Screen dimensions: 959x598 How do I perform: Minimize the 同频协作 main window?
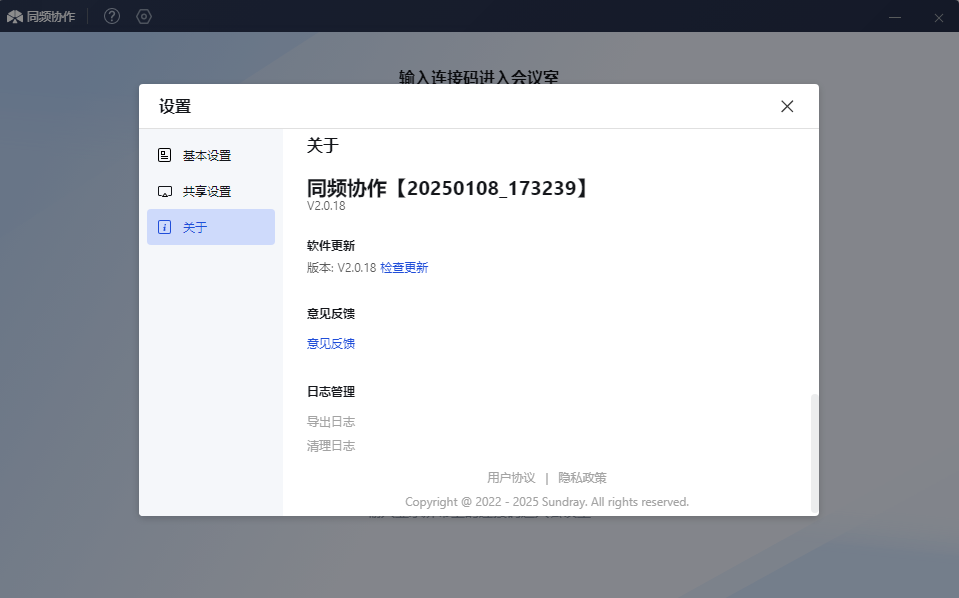pos(895,17)
